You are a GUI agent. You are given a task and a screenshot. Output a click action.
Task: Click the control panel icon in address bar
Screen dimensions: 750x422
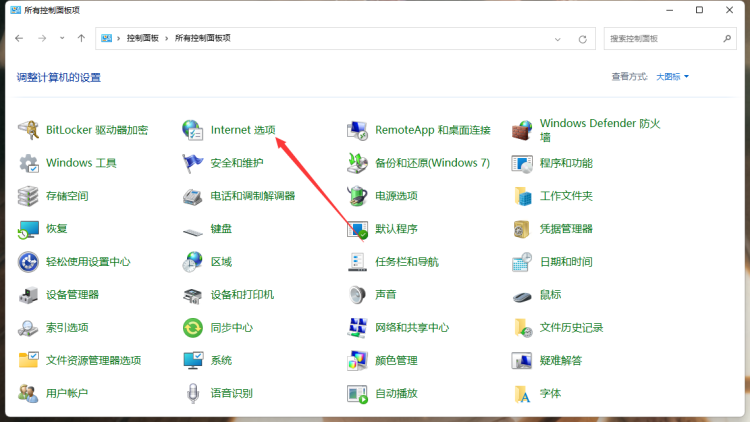tap(107, 38)
